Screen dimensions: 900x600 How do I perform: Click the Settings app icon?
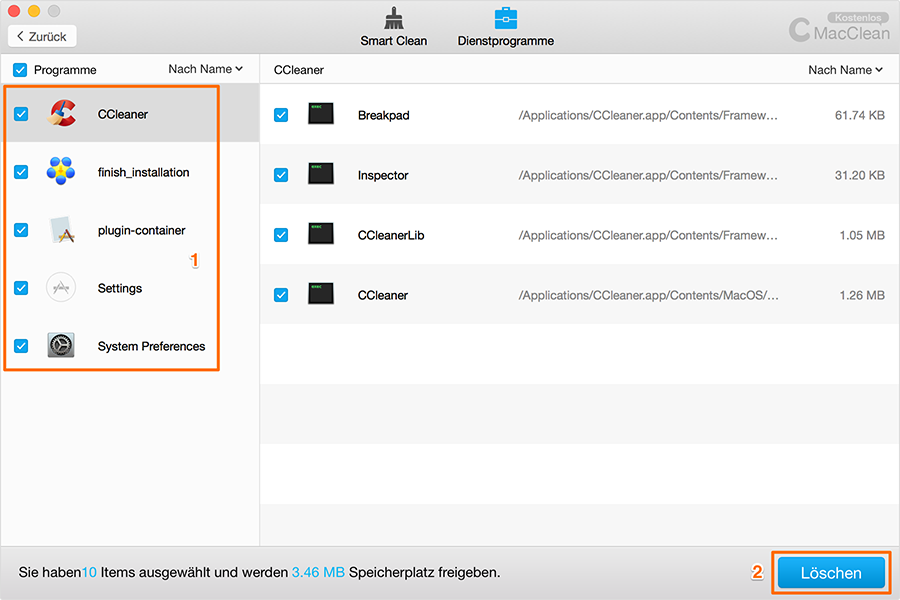(x=61, y=287)
